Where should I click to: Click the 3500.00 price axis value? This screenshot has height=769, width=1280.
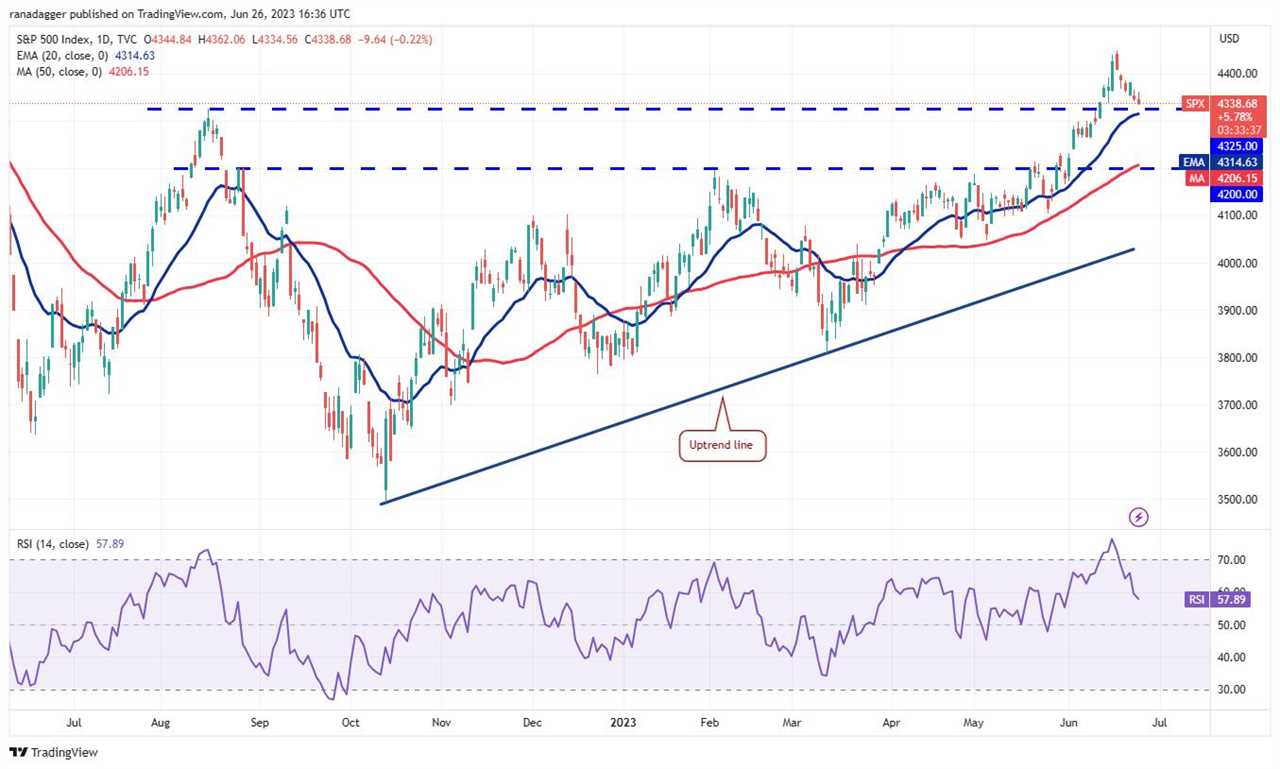pos(1236,500)
